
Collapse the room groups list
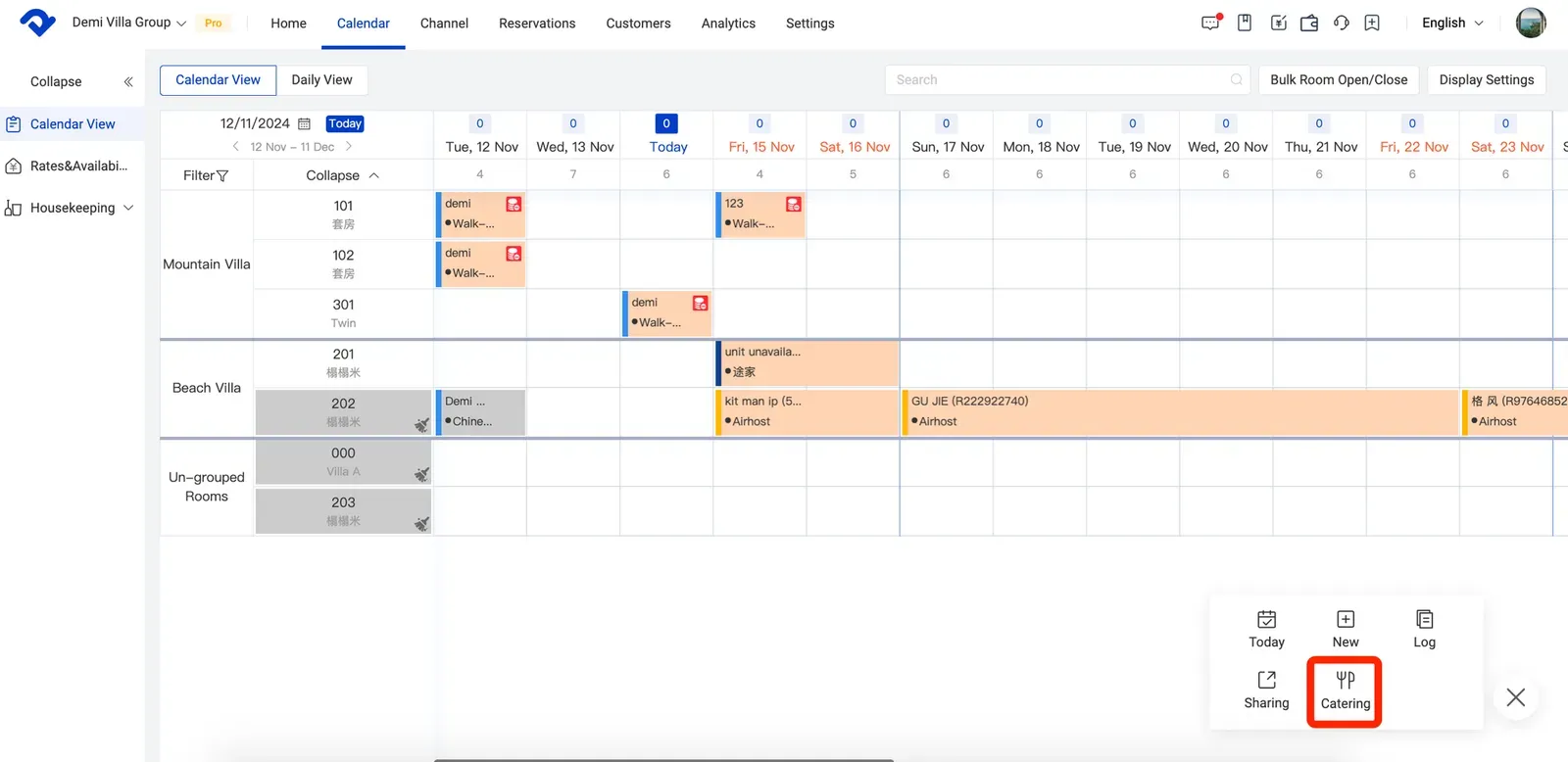342,175
